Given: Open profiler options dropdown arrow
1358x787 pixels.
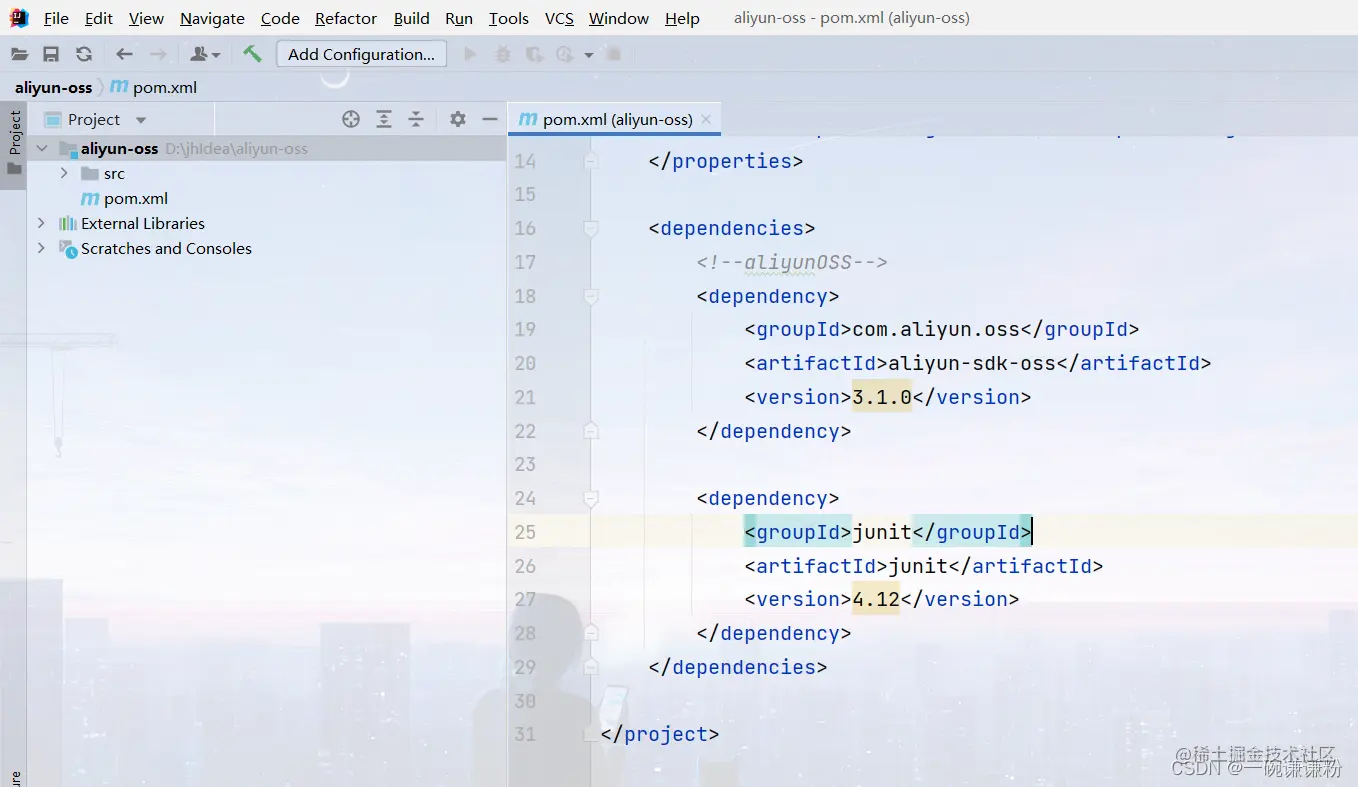Looking at the screenshot, I should [589, 55].
